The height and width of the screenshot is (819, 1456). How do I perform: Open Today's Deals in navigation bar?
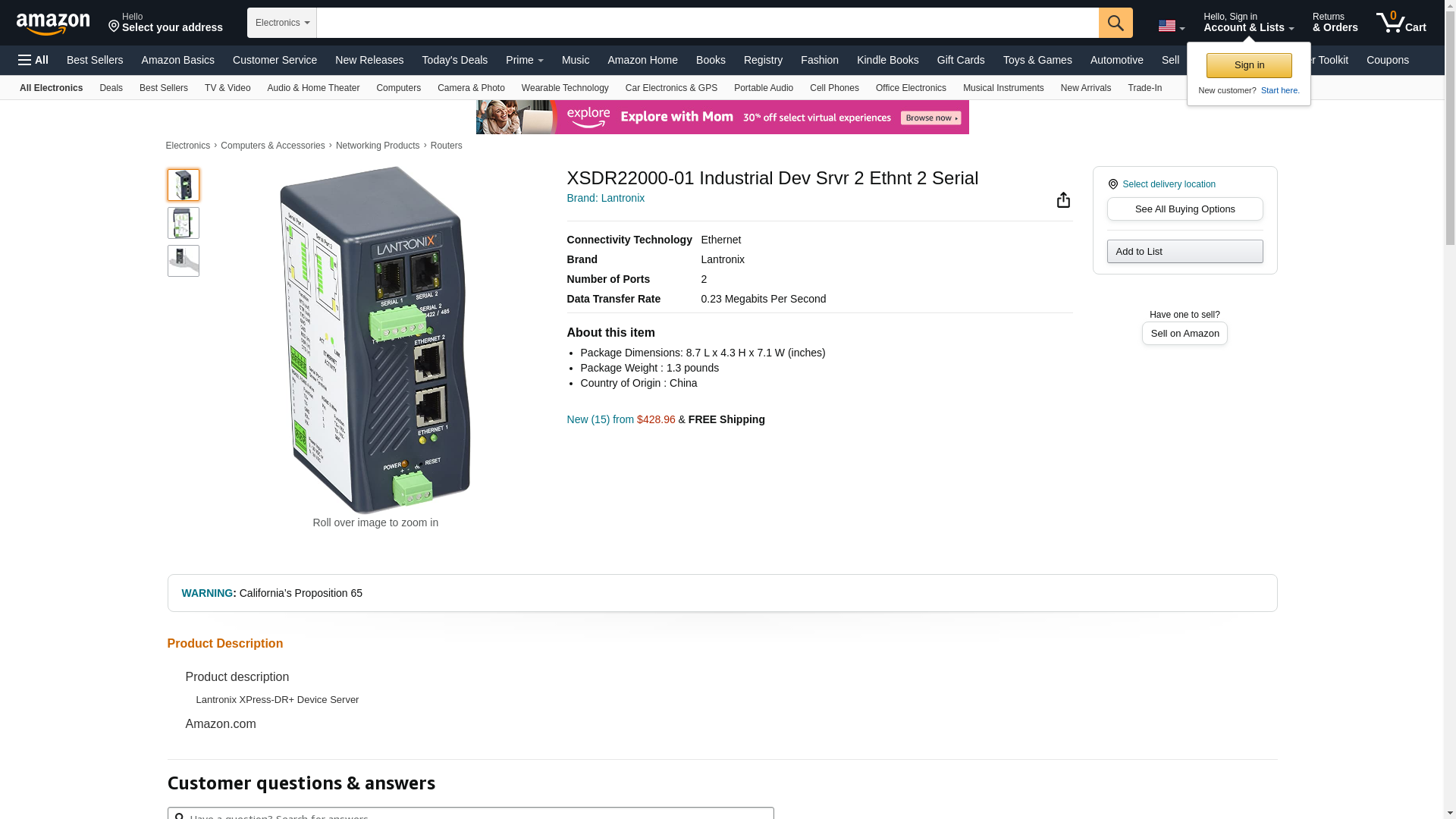click(x=454, y=60)
